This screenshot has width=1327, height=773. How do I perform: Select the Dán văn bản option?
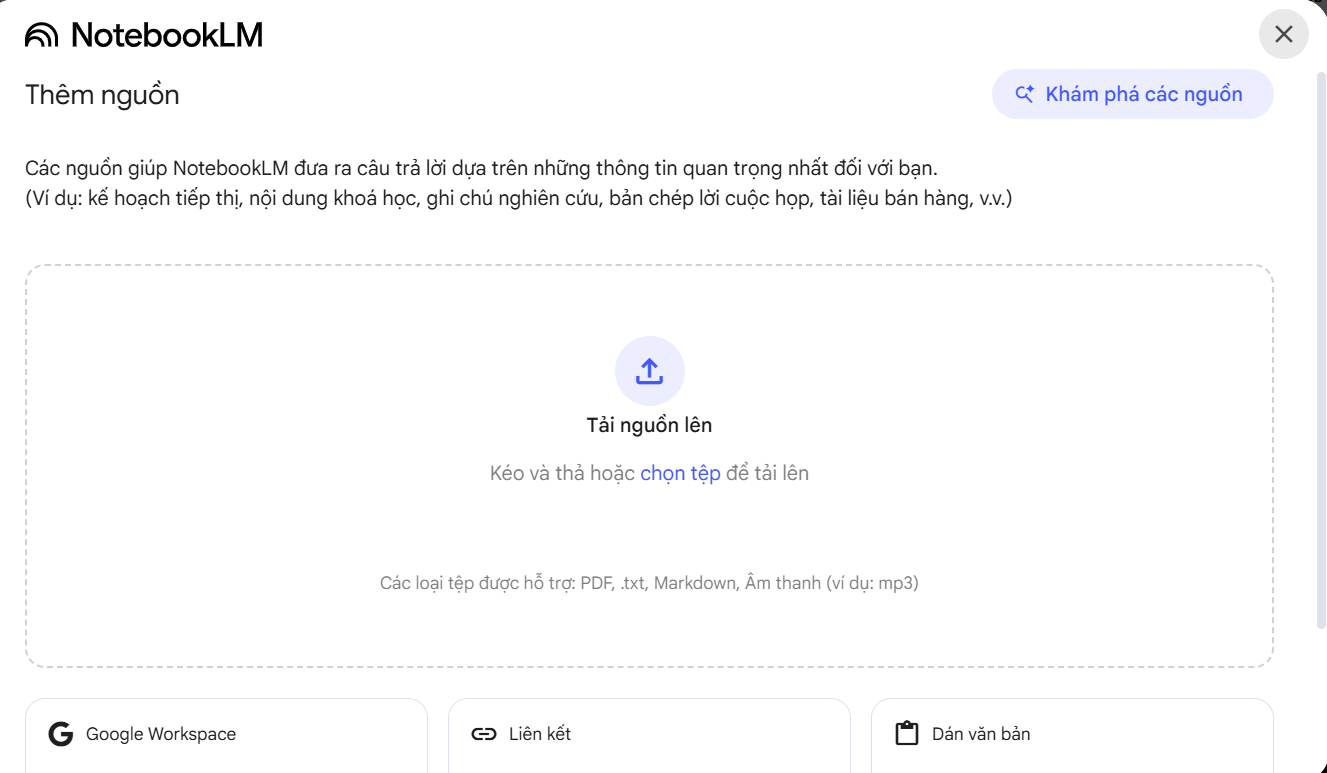click(981, 734)
